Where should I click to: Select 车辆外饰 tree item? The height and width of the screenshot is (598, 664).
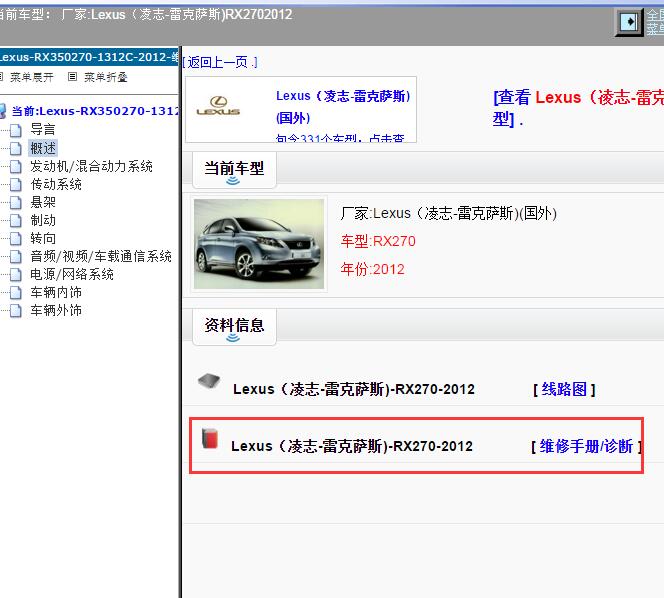coord(55,310)
